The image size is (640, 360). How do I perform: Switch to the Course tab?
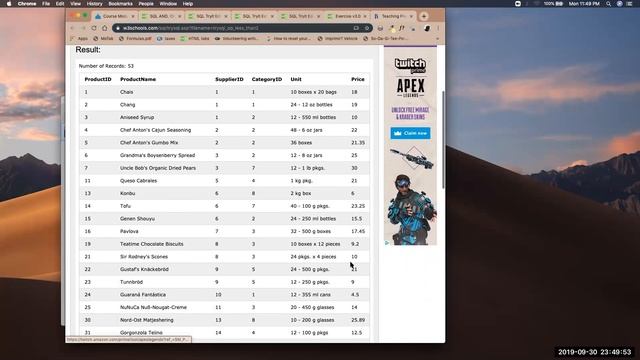(114, 16)
